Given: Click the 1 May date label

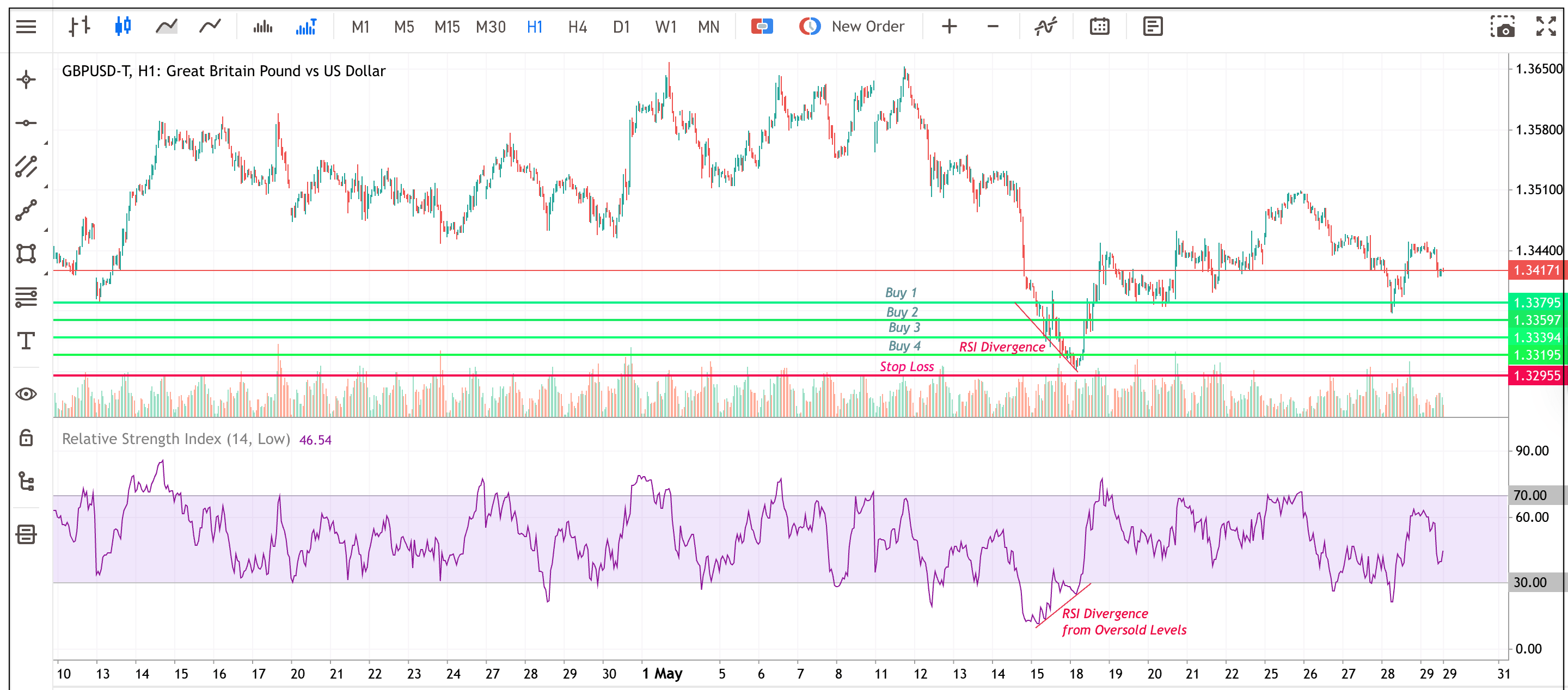Looking at the screenshot, I should click(662, 674).
